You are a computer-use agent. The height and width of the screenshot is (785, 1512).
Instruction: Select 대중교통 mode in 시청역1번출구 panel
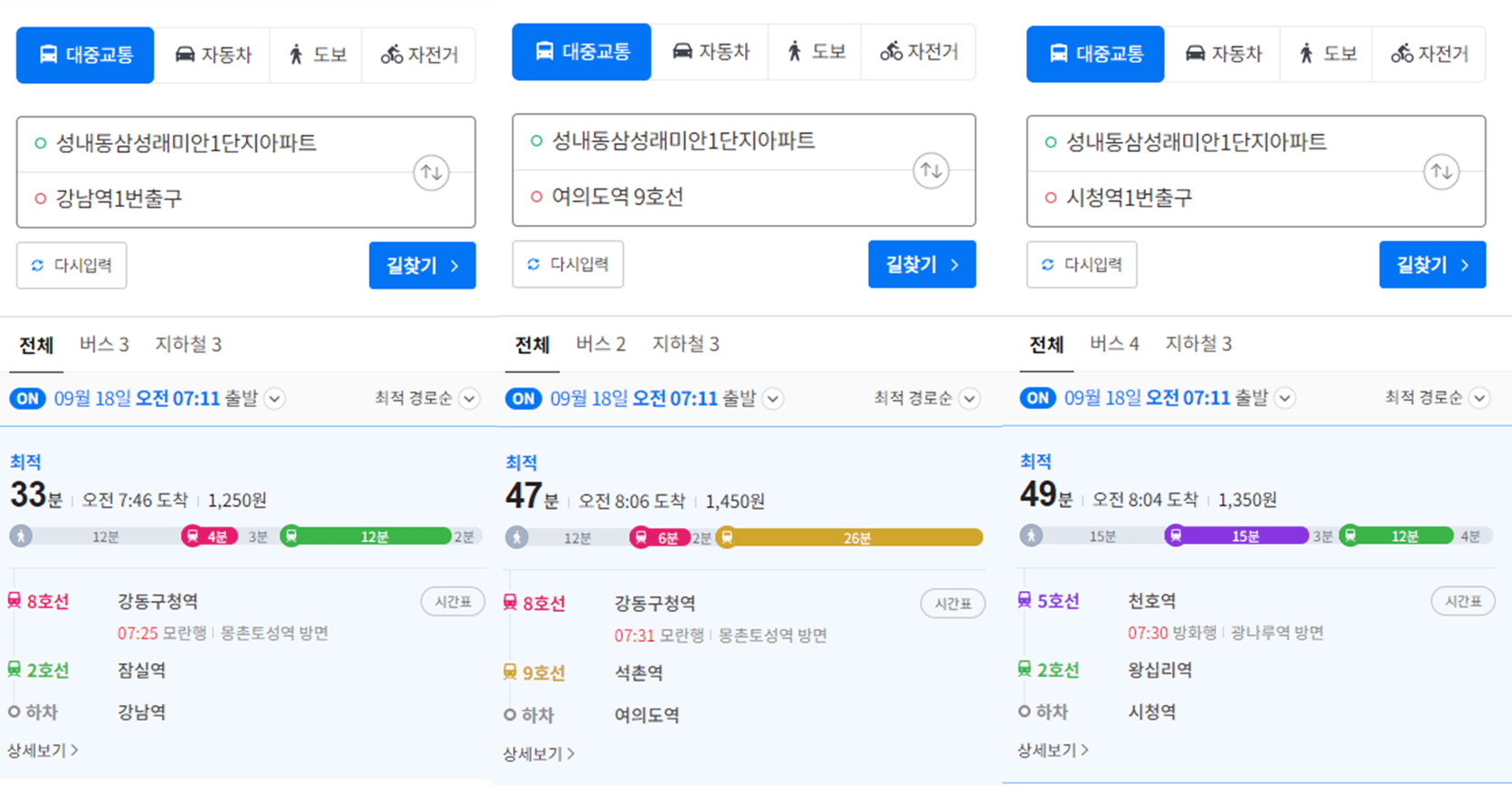pos(1095,54)
